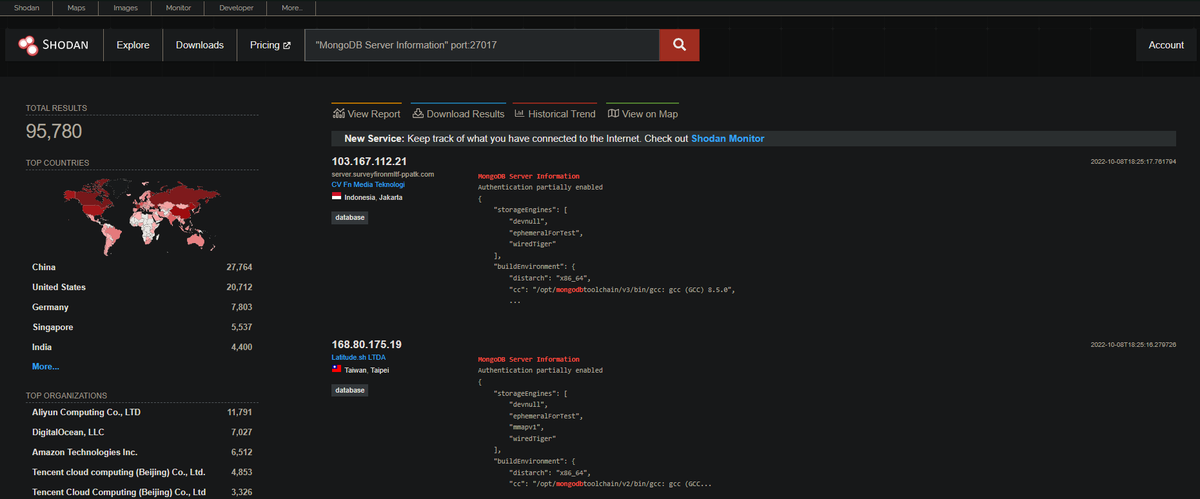Click the Indonesia flag icon
The width and height of the screenshot is (1200, 499).
pos(337,197)
